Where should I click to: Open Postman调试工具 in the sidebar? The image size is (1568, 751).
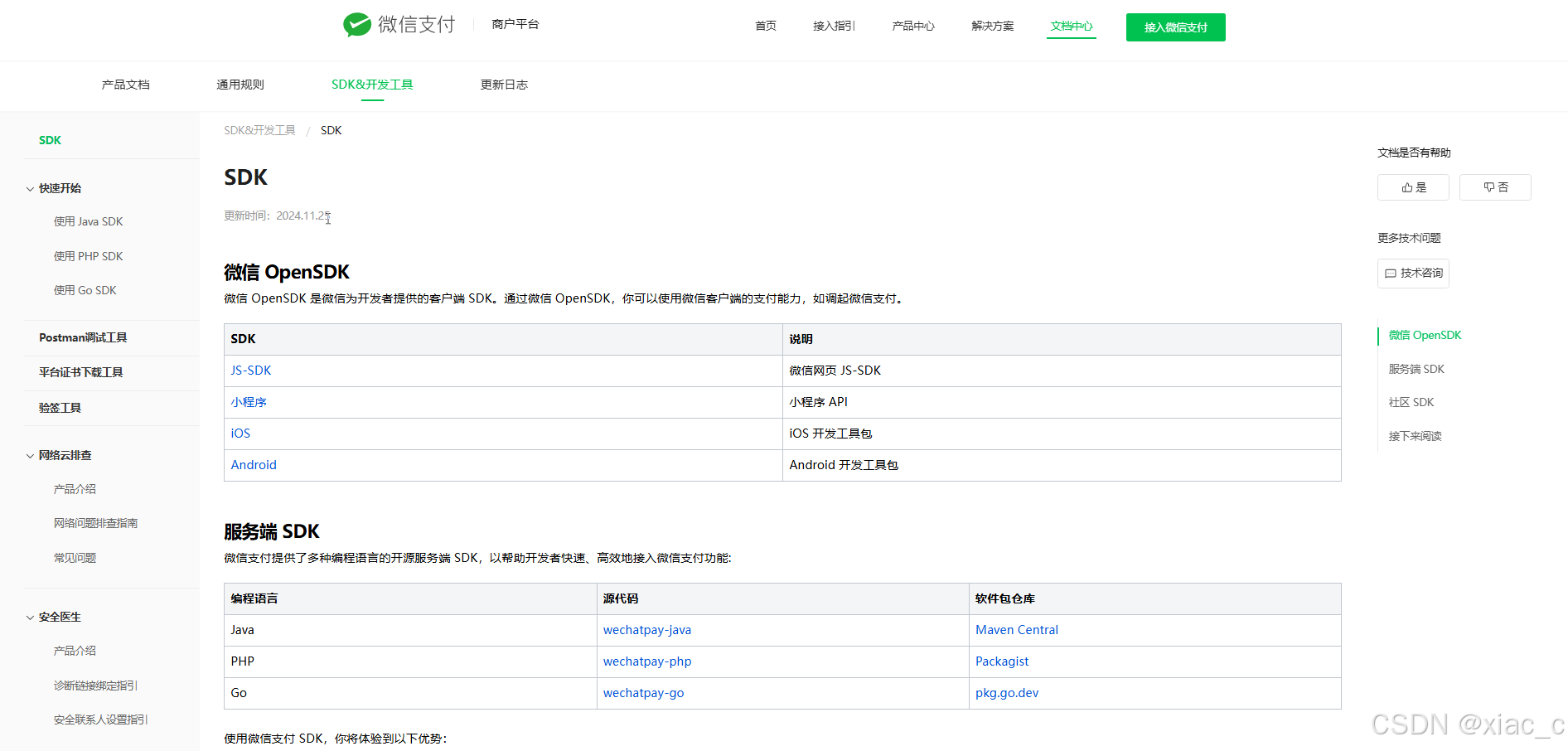pyautogui.click(x=83, y=337)
